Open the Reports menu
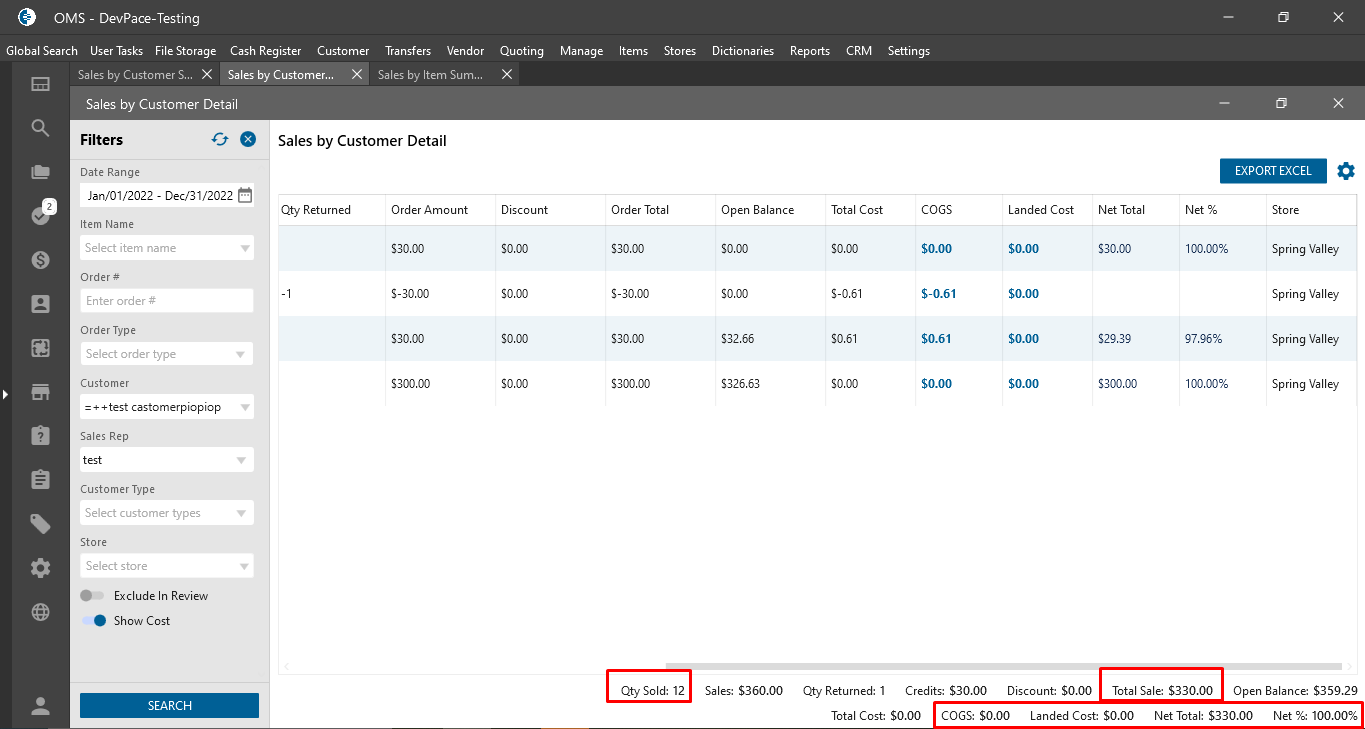 point(809,51)
